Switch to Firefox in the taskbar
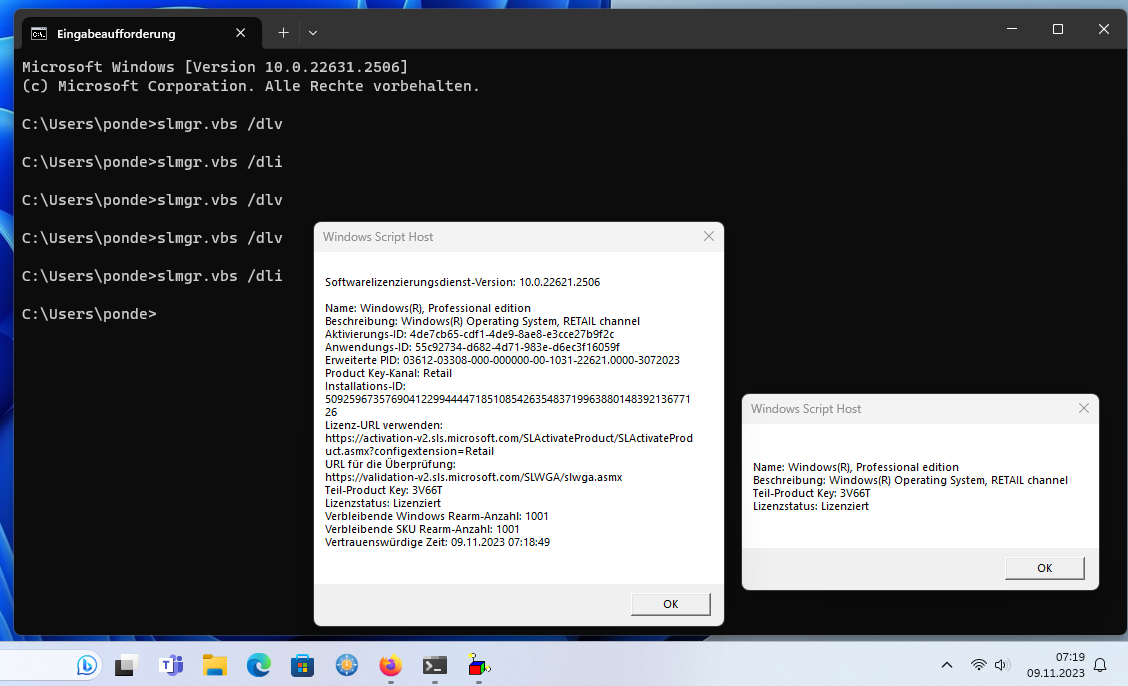The height and width of the screenshot is (686, 1128). pyautogui.click(x=391, y=665)
